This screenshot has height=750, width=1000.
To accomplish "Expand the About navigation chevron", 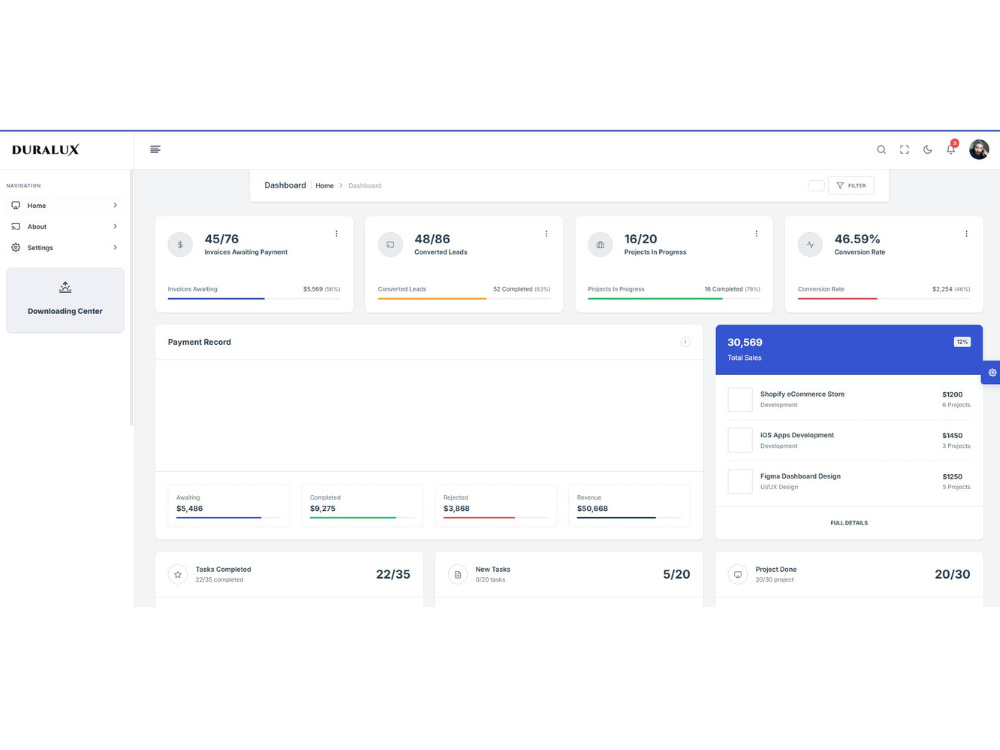I will coord(115,226).
